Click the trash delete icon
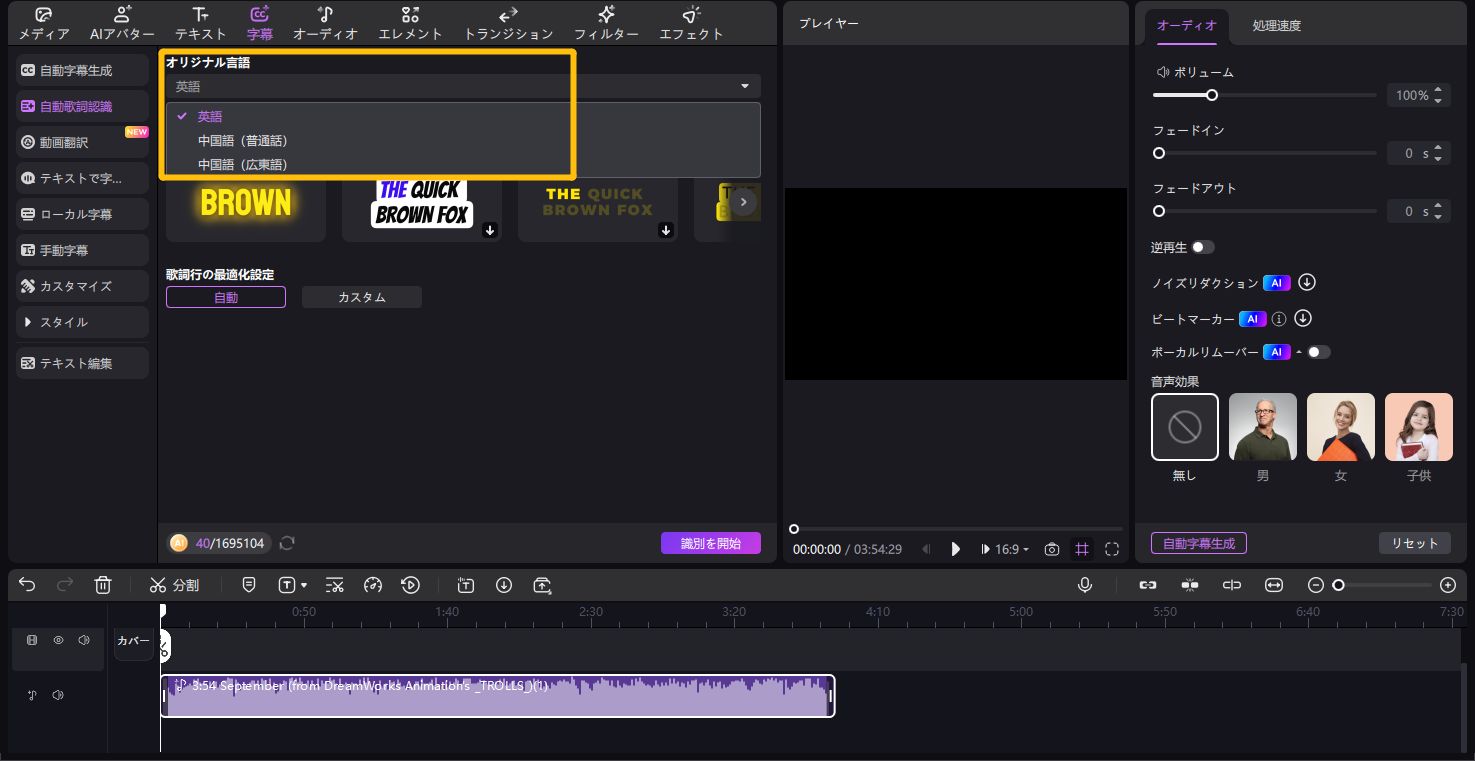The image size is (1475, 761). pos(103,585)
